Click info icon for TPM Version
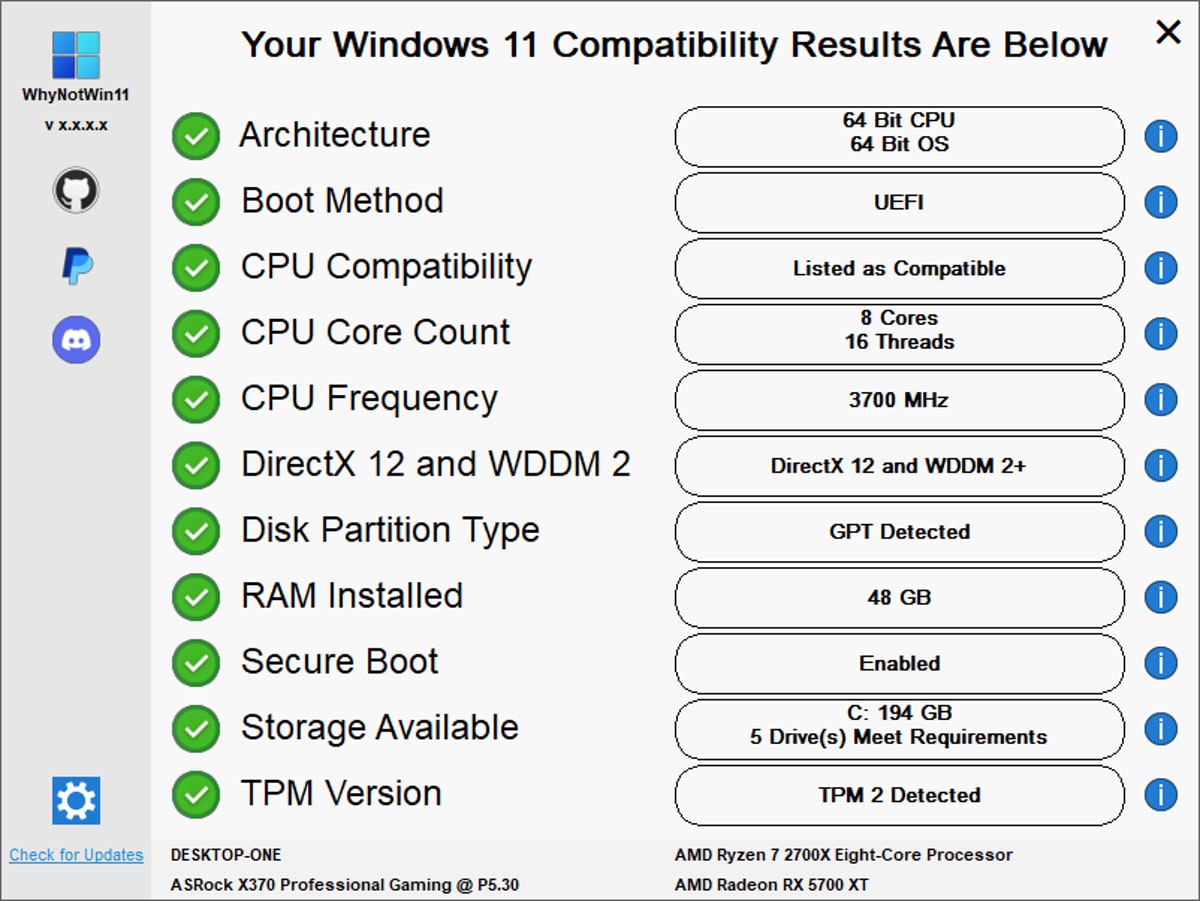 [x=1160, y=795]
